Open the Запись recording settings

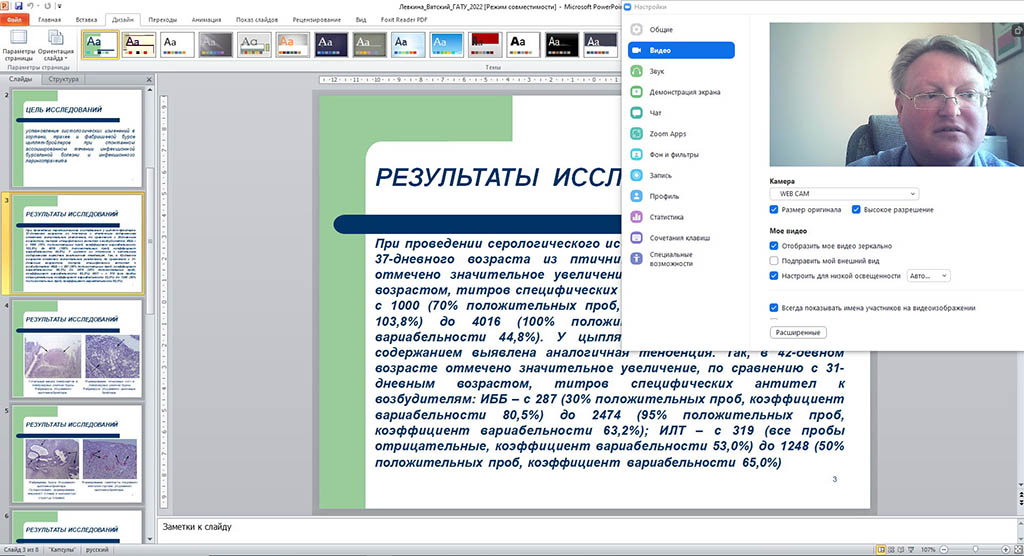coord(681,175)
